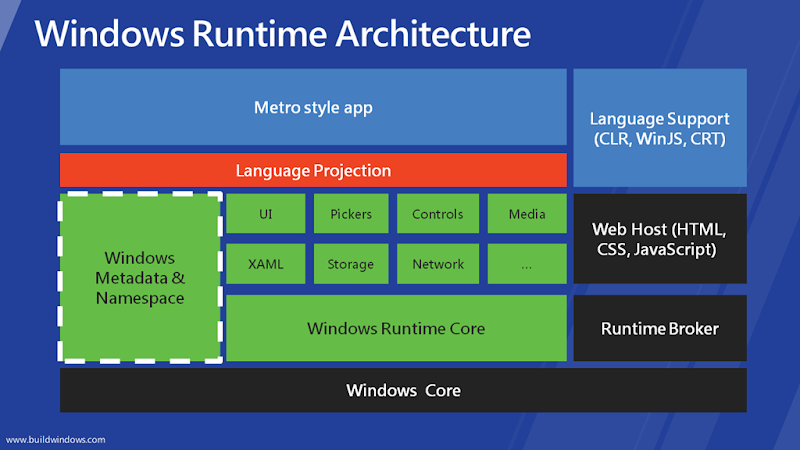Open the www.buildwindows.com link

56,439
